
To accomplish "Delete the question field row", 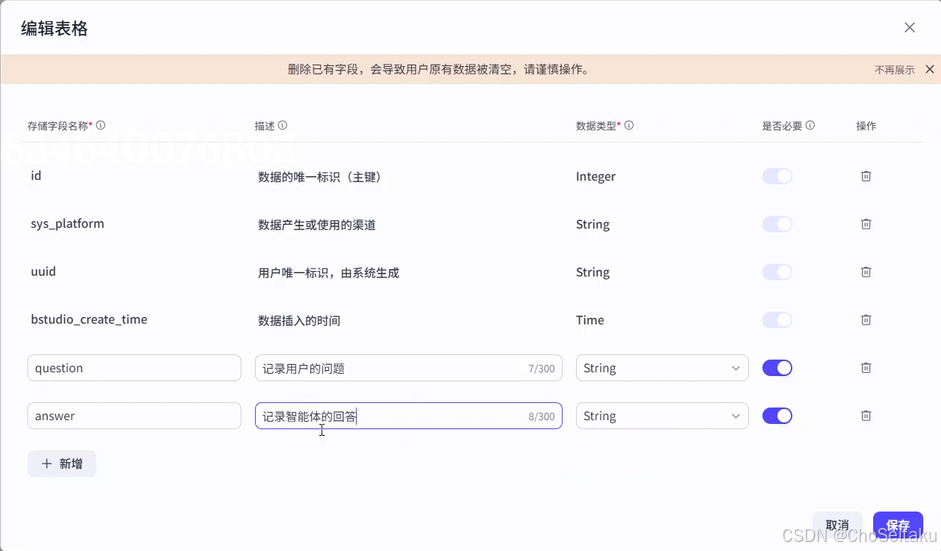I will [x=866, y=368].
